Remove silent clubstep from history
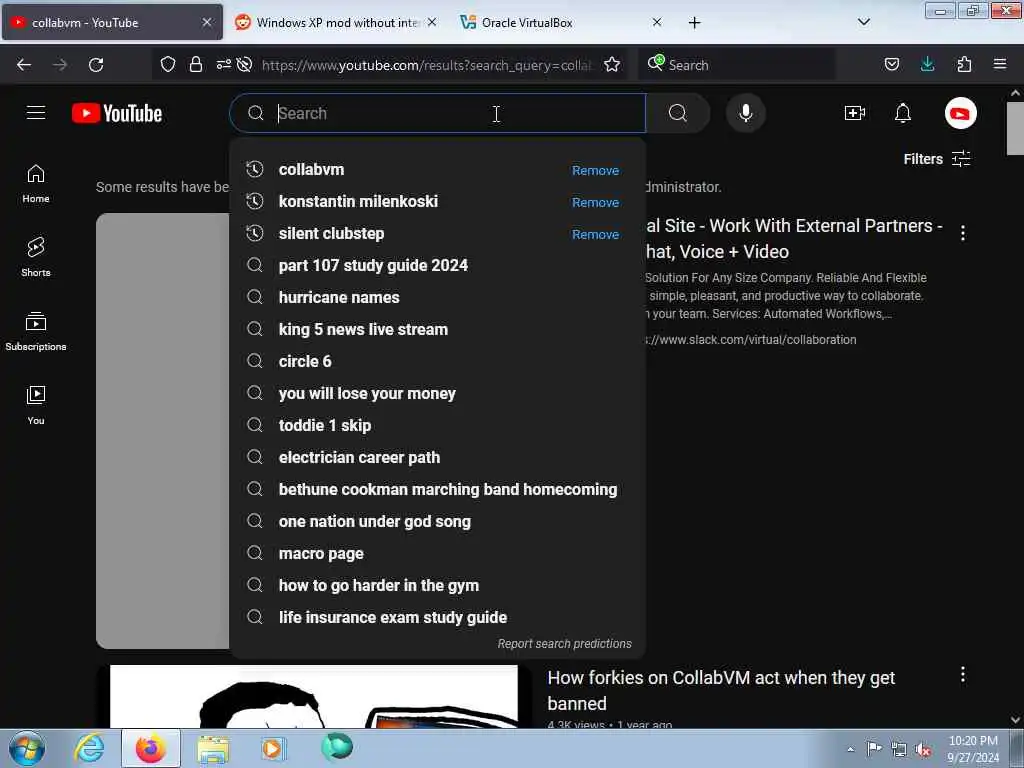Viewport: 1024px width, 768px height. (x=595, y=234)
